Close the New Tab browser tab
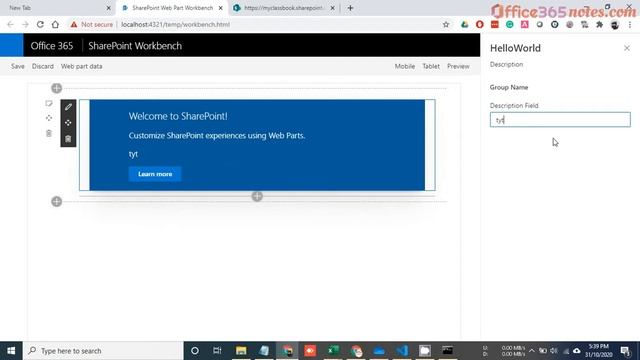The image size is (640, 360). click(x=109, y=8)
